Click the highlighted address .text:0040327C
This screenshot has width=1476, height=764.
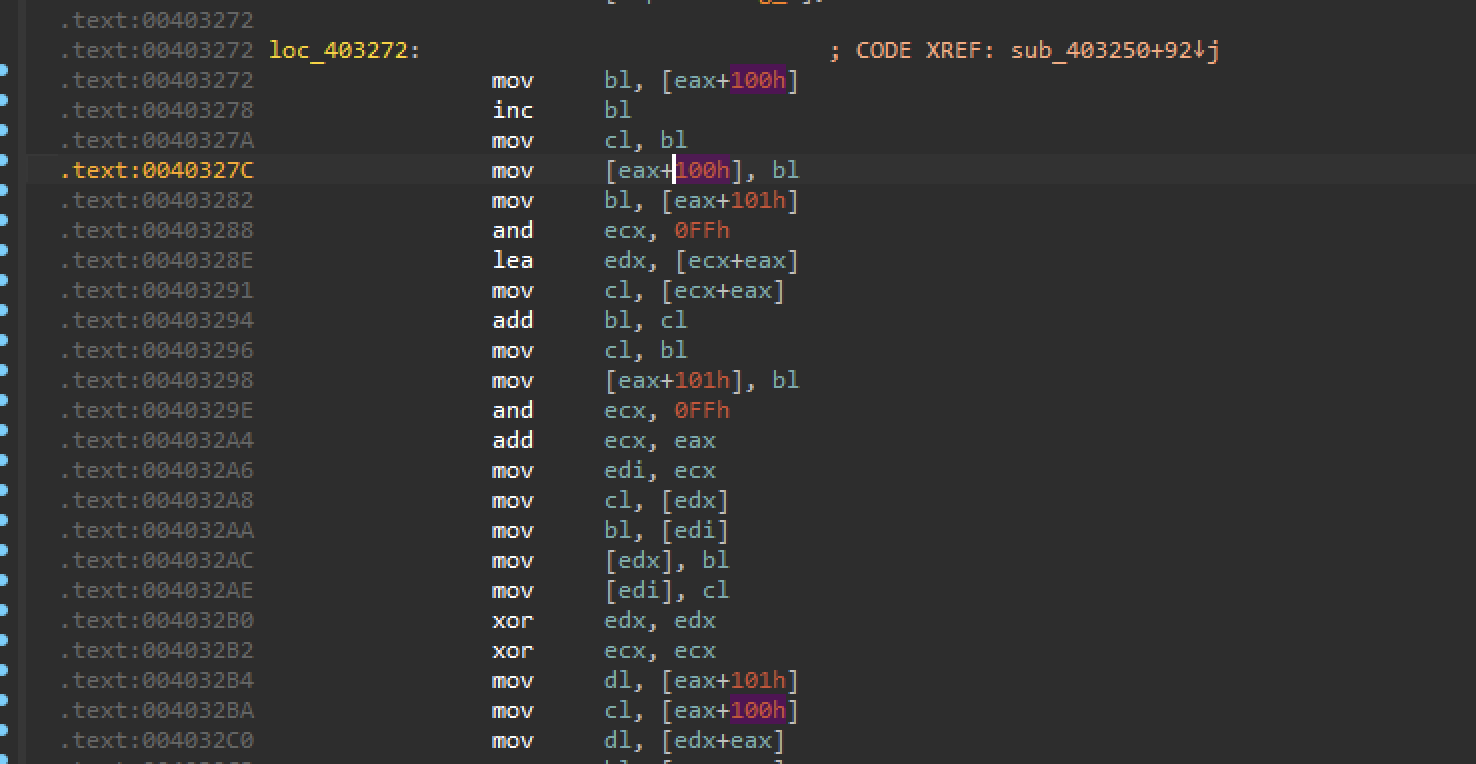pyautogui.click(x=157, y=170)
